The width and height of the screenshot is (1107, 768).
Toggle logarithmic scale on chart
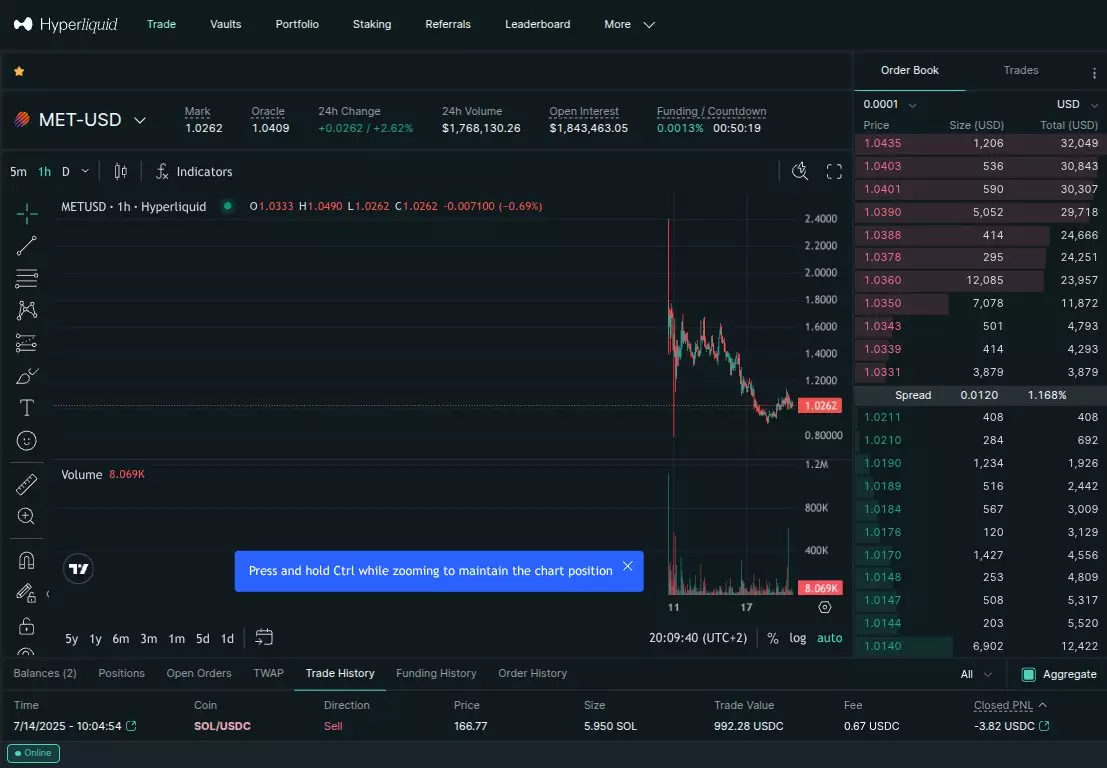(797, 638)
